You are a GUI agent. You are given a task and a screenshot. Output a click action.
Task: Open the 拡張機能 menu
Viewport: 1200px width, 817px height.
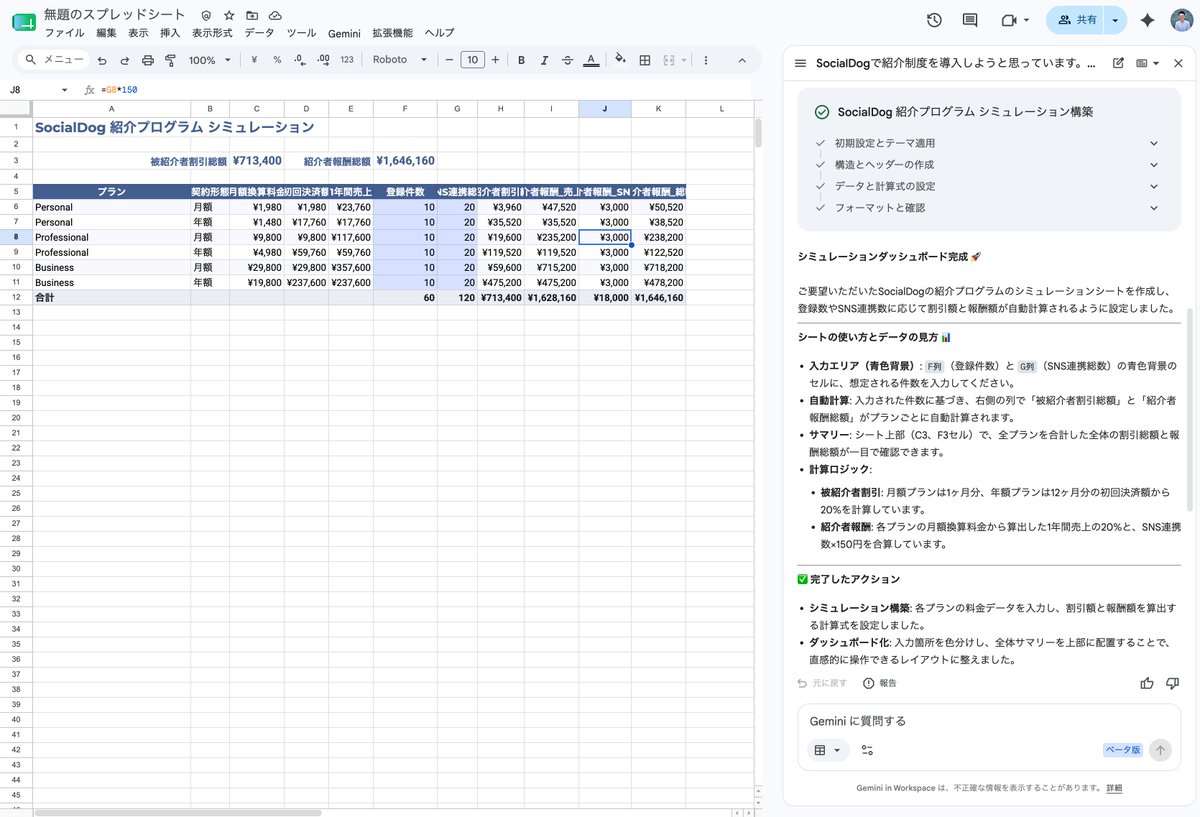point(392,33)
